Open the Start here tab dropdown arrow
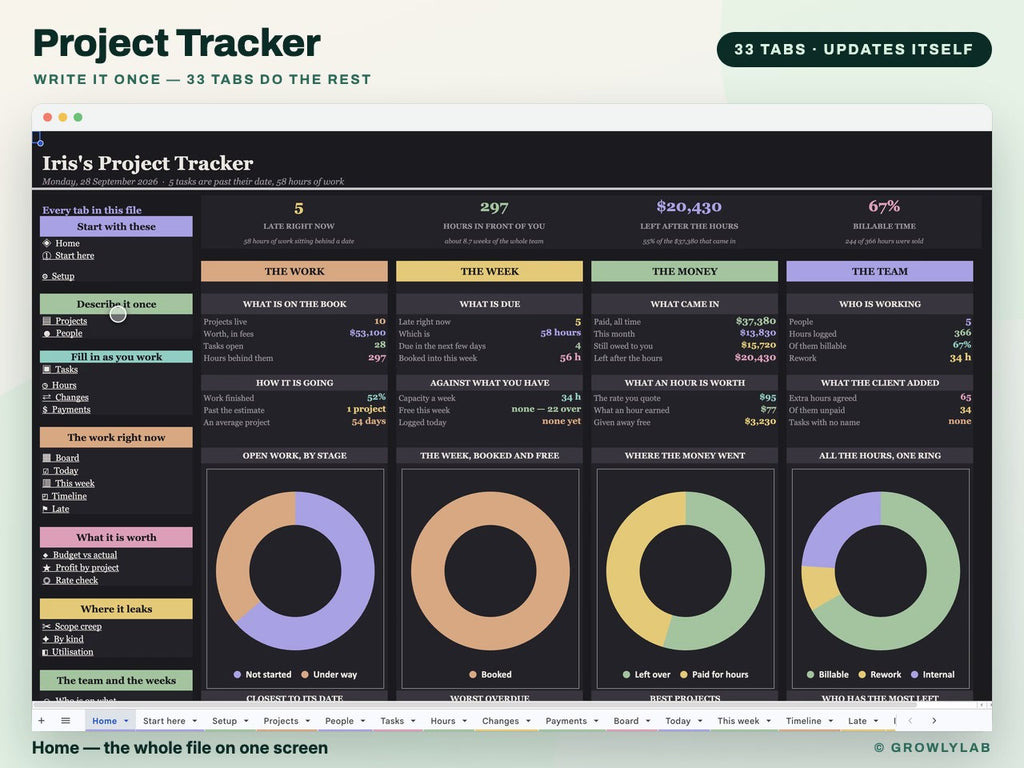Screen dimensions: 1024x768 195,721
